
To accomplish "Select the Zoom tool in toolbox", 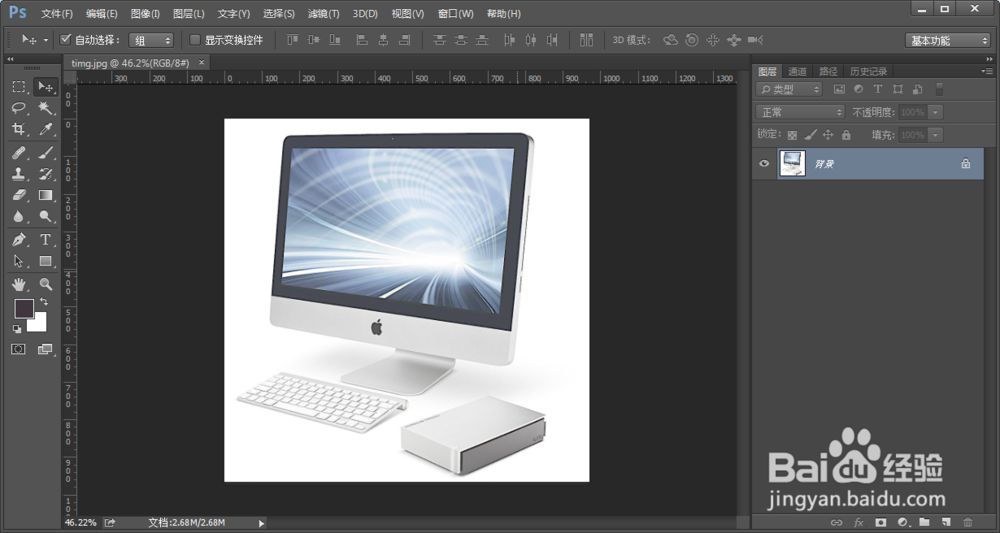I will pyautogui.click(x=45, y=284).
